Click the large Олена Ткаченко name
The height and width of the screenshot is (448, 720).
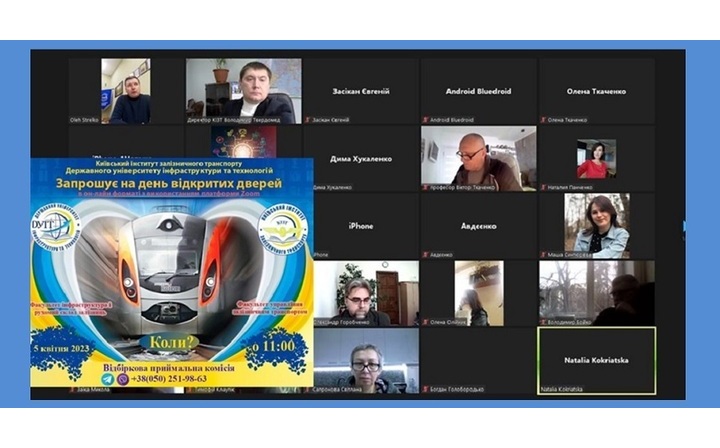(x=596, y=91)
